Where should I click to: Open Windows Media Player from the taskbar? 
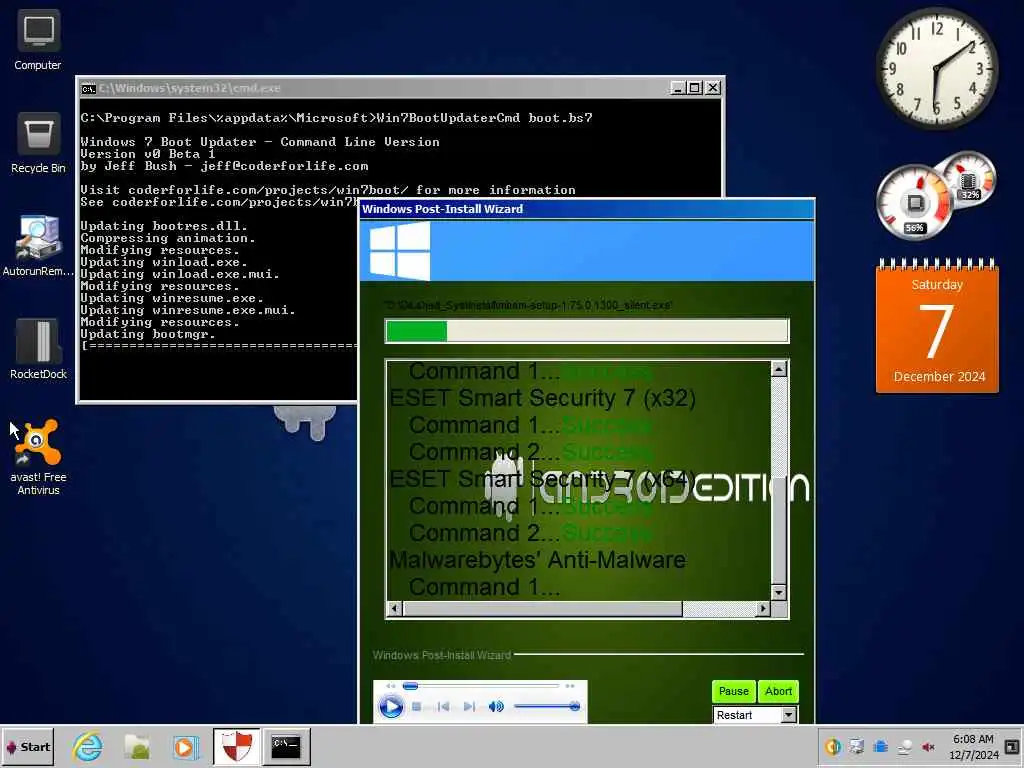[185, 746]
